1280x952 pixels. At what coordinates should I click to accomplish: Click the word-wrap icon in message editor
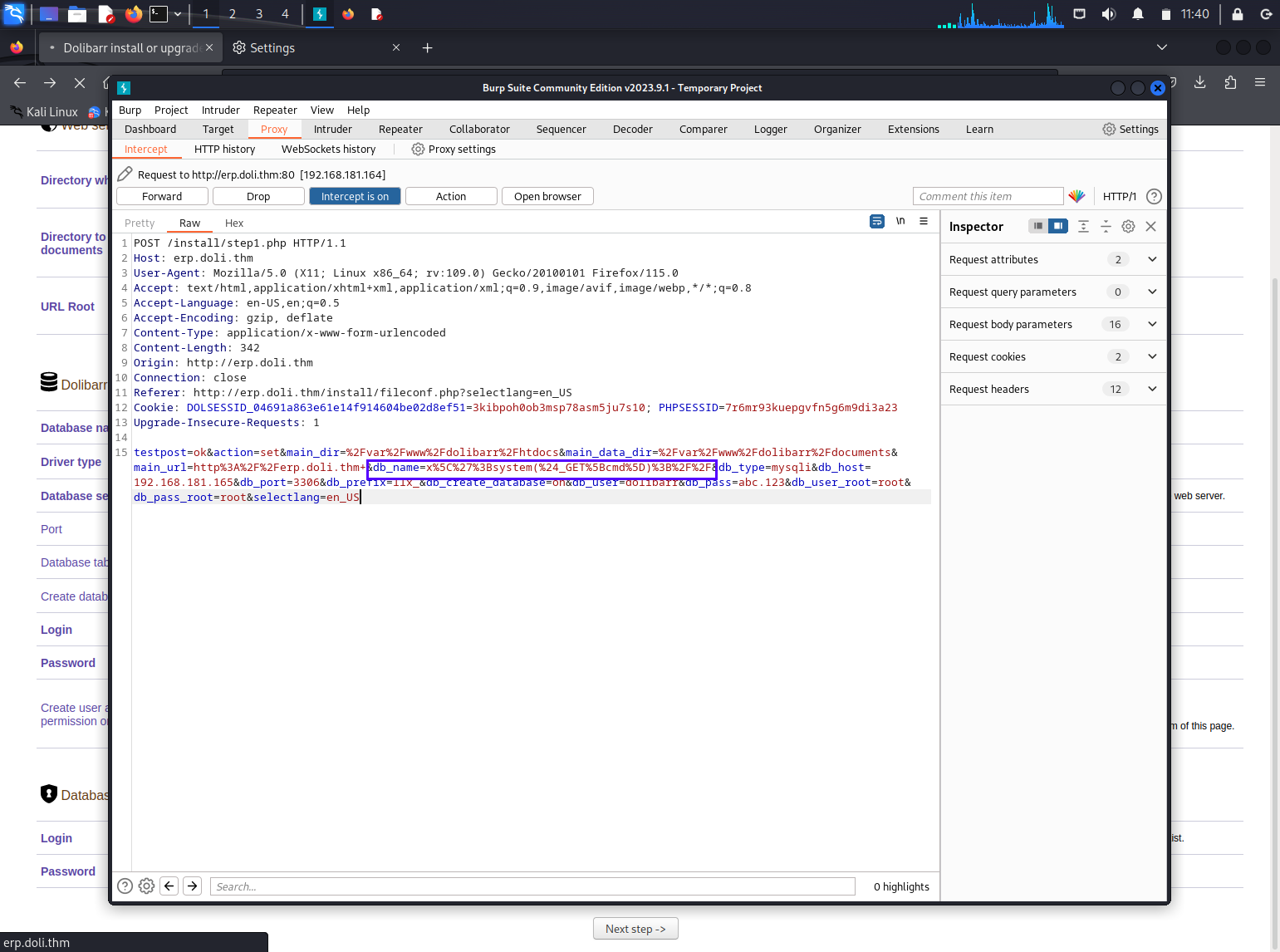pyautogui.click(x=877, y=221)
